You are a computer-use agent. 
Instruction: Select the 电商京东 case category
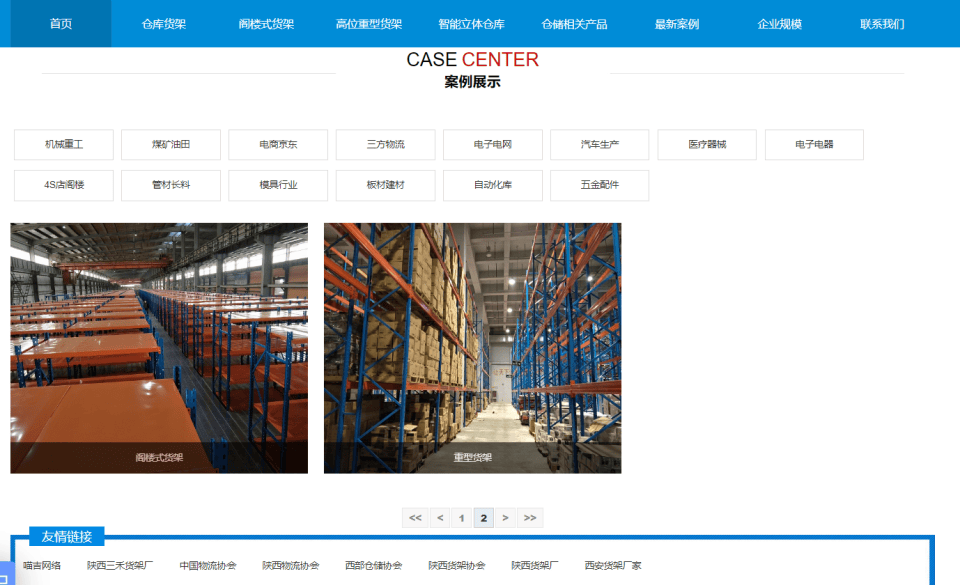point(278,145)
